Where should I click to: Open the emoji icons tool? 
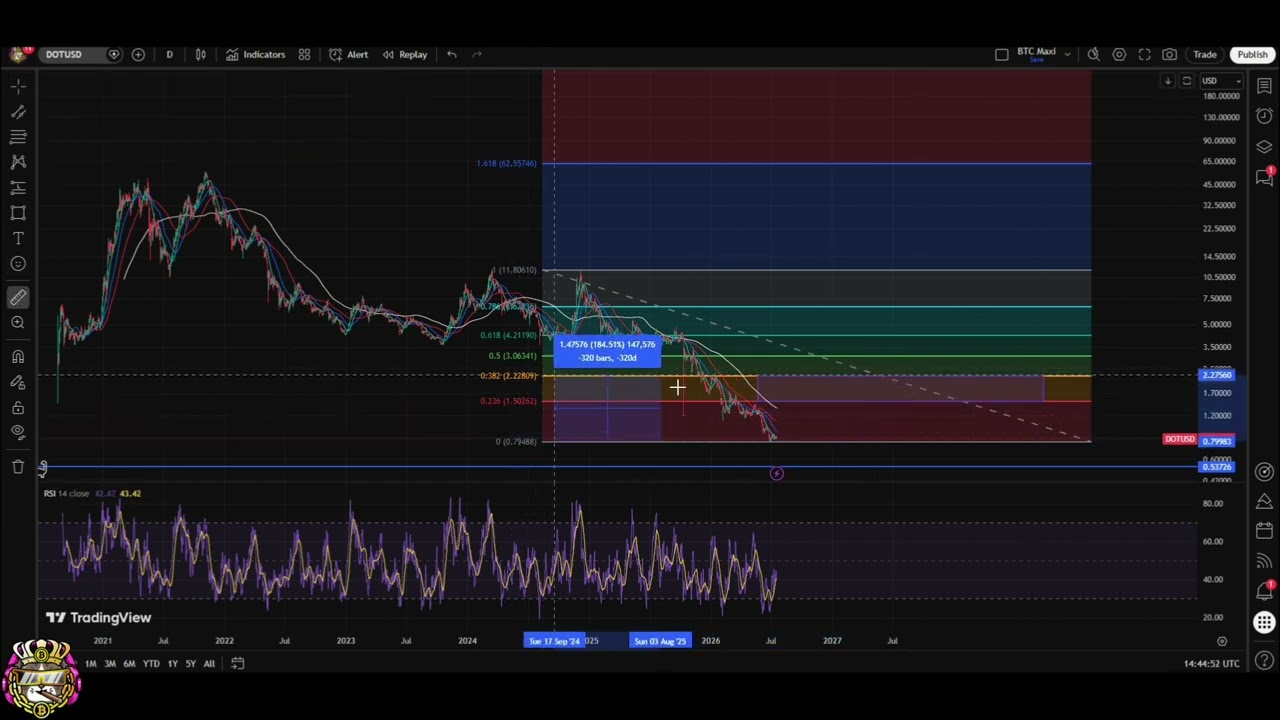point(18,264)
